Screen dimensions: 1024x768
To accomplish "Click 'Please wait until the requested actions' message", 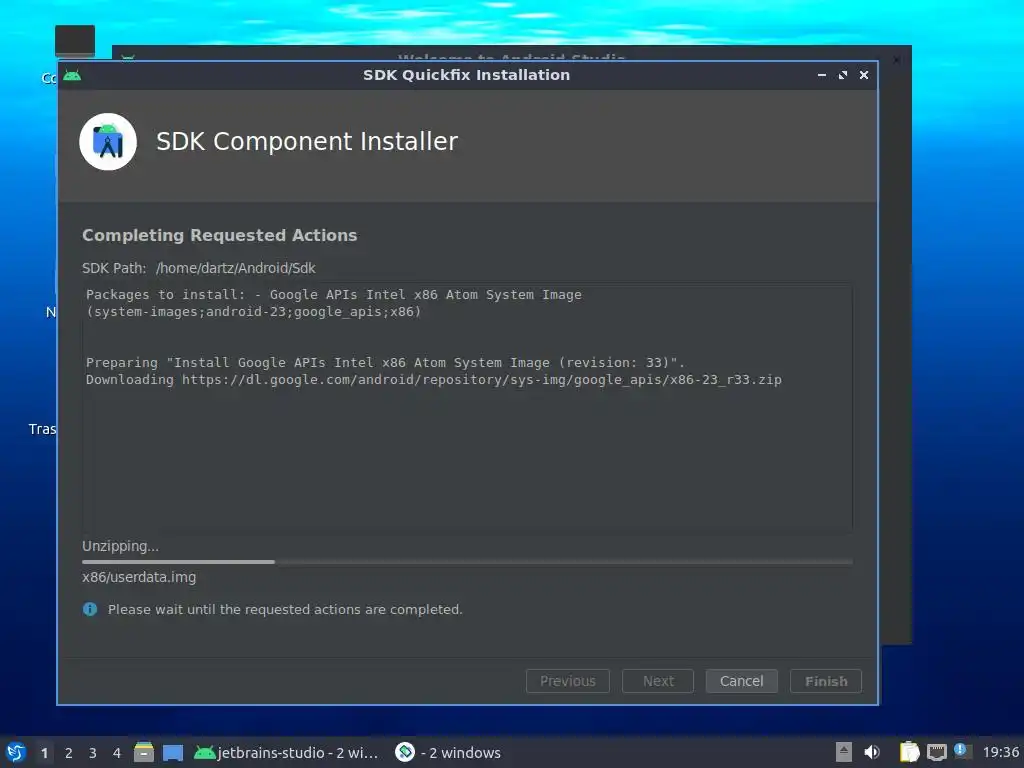I will click(285, 609).
